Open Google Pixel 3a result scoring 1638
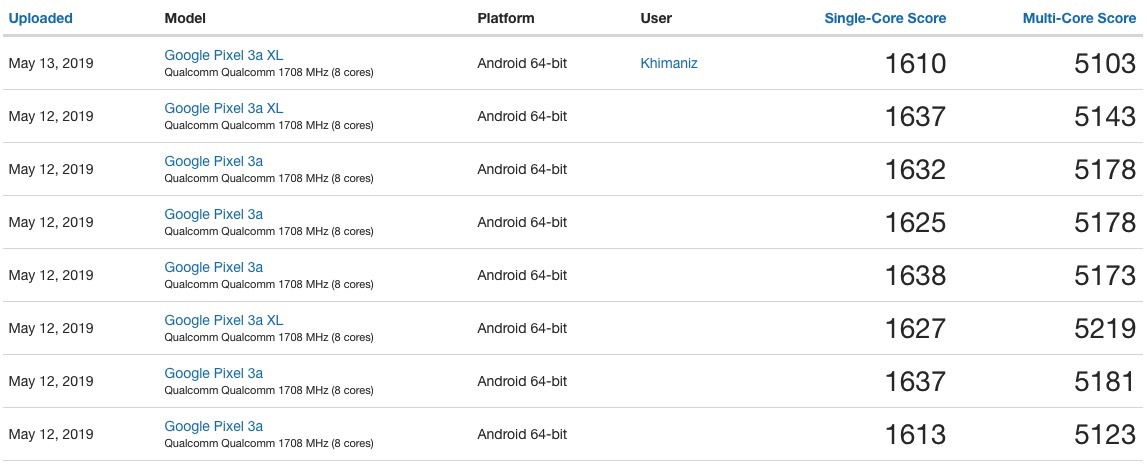 click(214, 267)
